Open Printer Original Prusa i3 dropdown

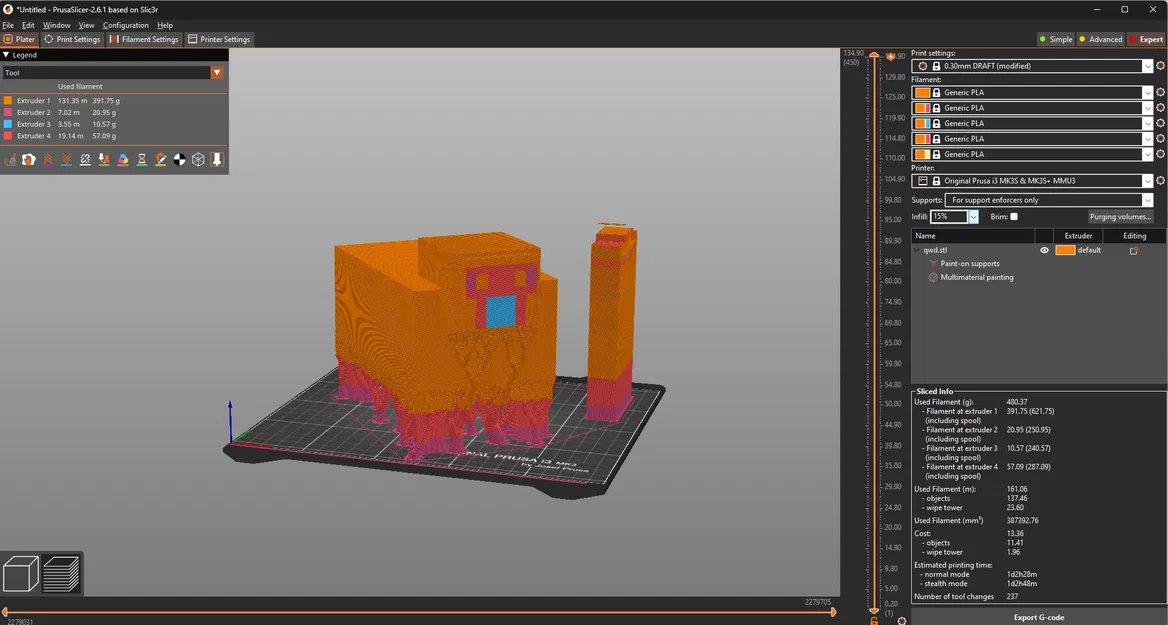(x=1032, y=180)
